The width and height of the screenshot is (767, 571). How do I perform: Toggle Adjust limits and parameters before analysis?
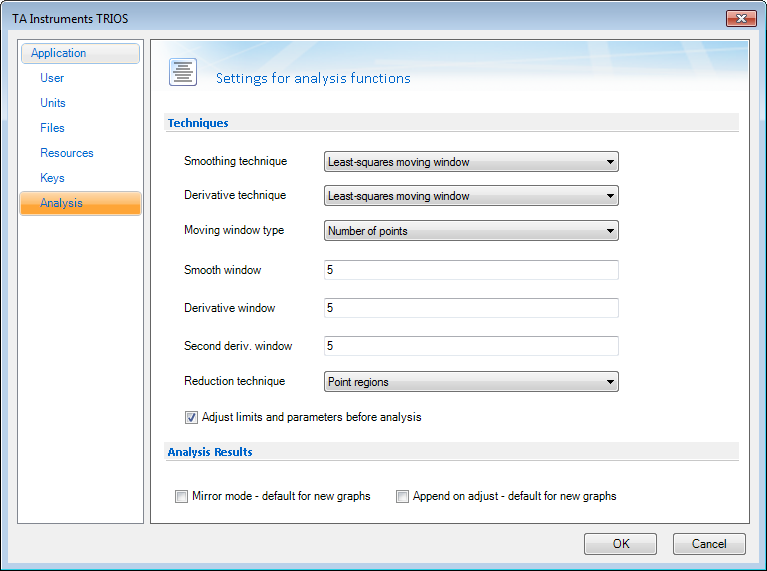tap(191, 417)
